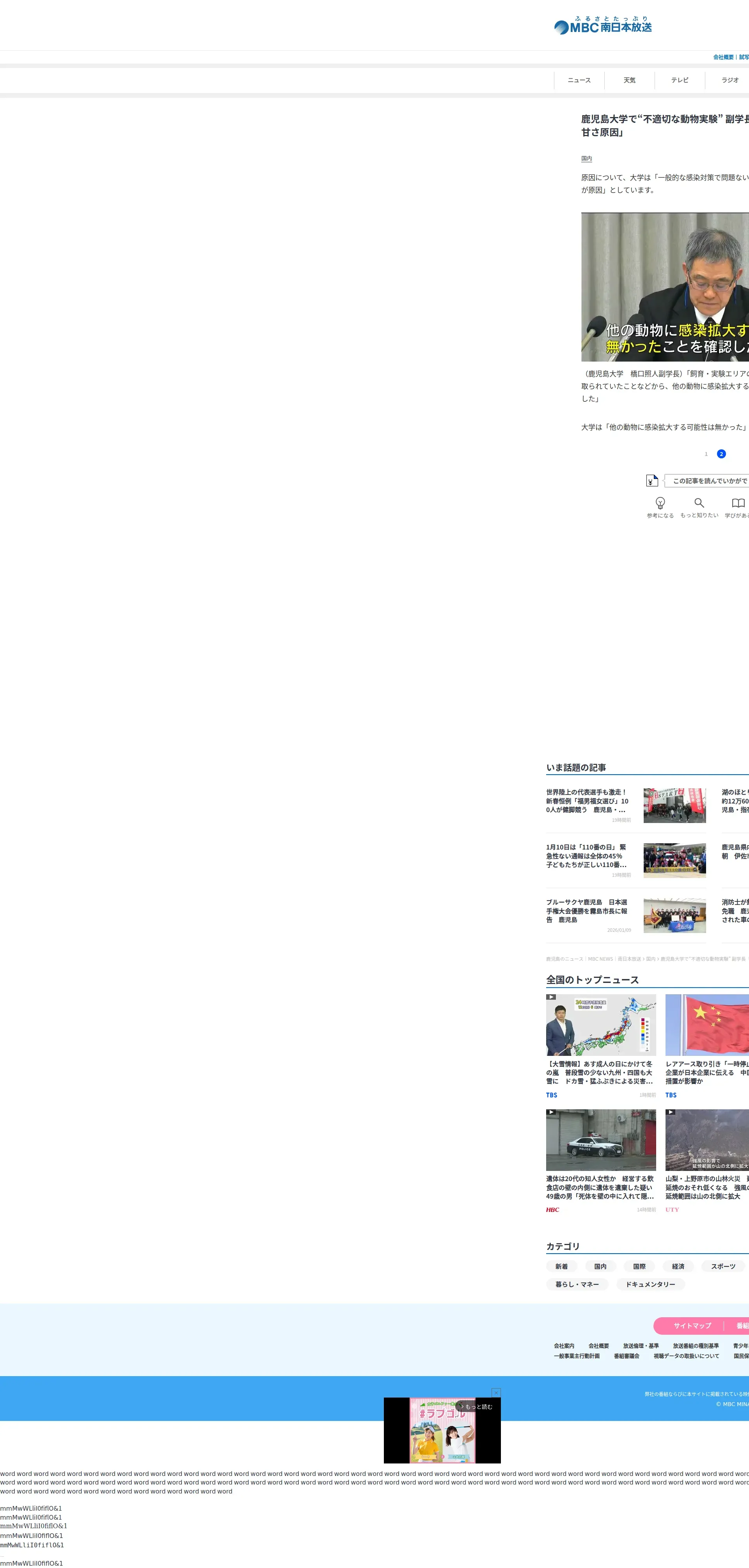749x1568 pixels.
Task: Click the TBS source logo under the snow story
Action: [x=552, y=1095]
